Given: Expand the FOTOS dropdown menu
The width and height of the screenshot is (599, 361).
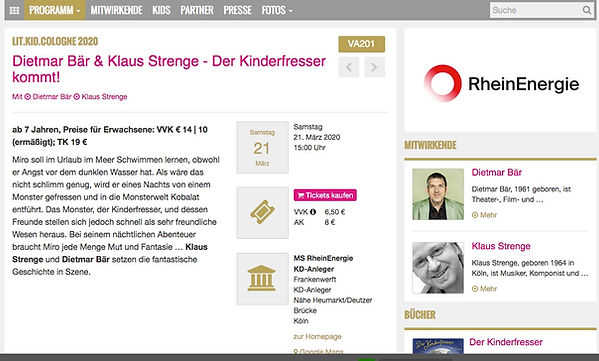Looking at the screenshot, I should click(277, 10).
